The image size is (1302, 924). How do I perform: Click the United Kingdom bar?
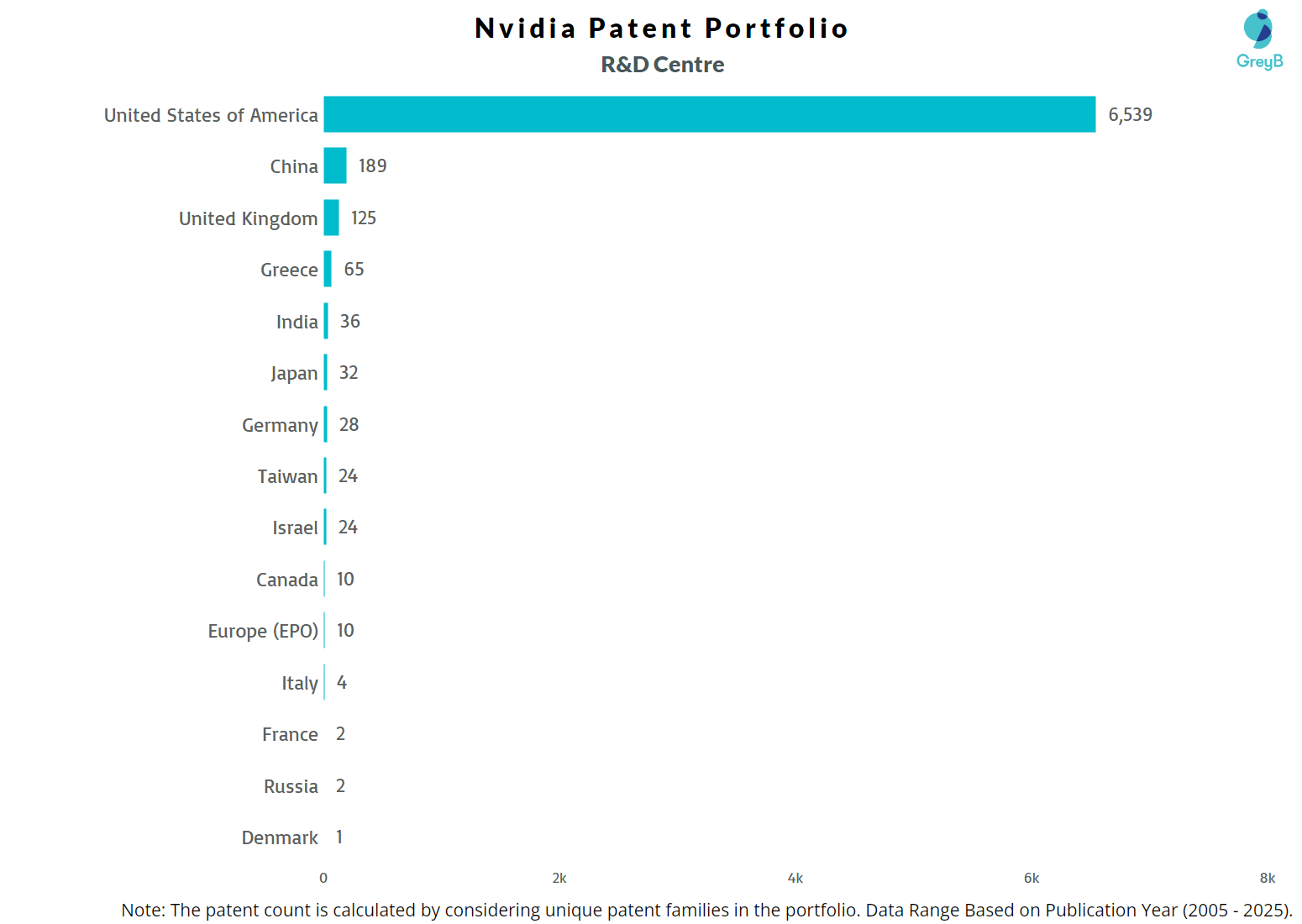[332, 218]
